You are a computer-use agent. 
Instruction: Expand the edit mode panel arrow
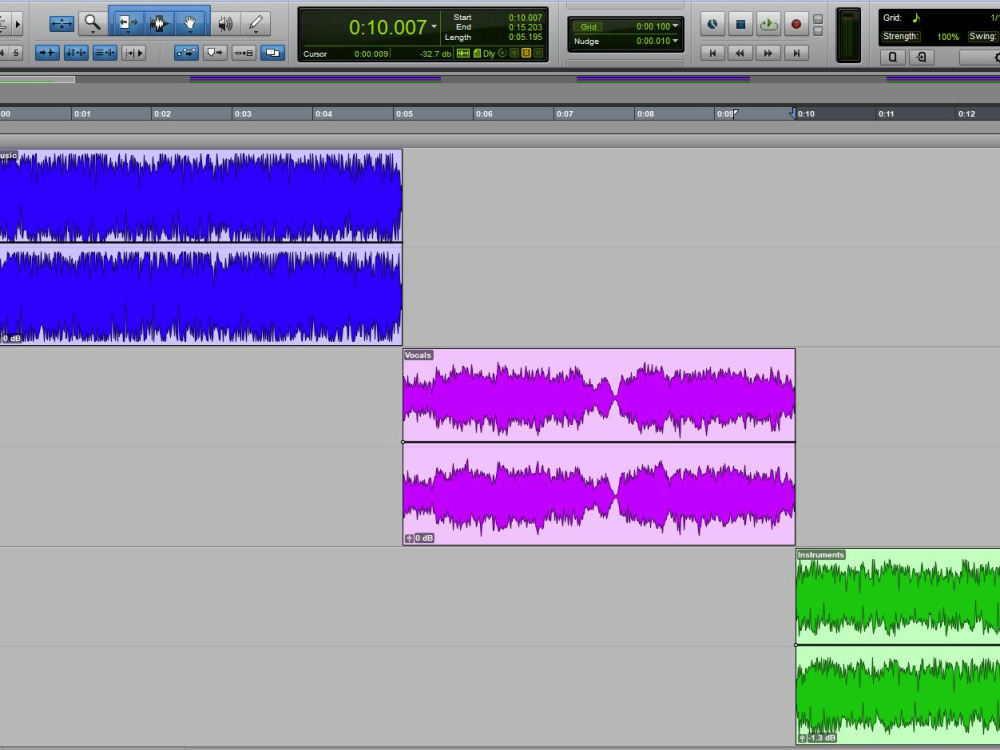[18, 24]
